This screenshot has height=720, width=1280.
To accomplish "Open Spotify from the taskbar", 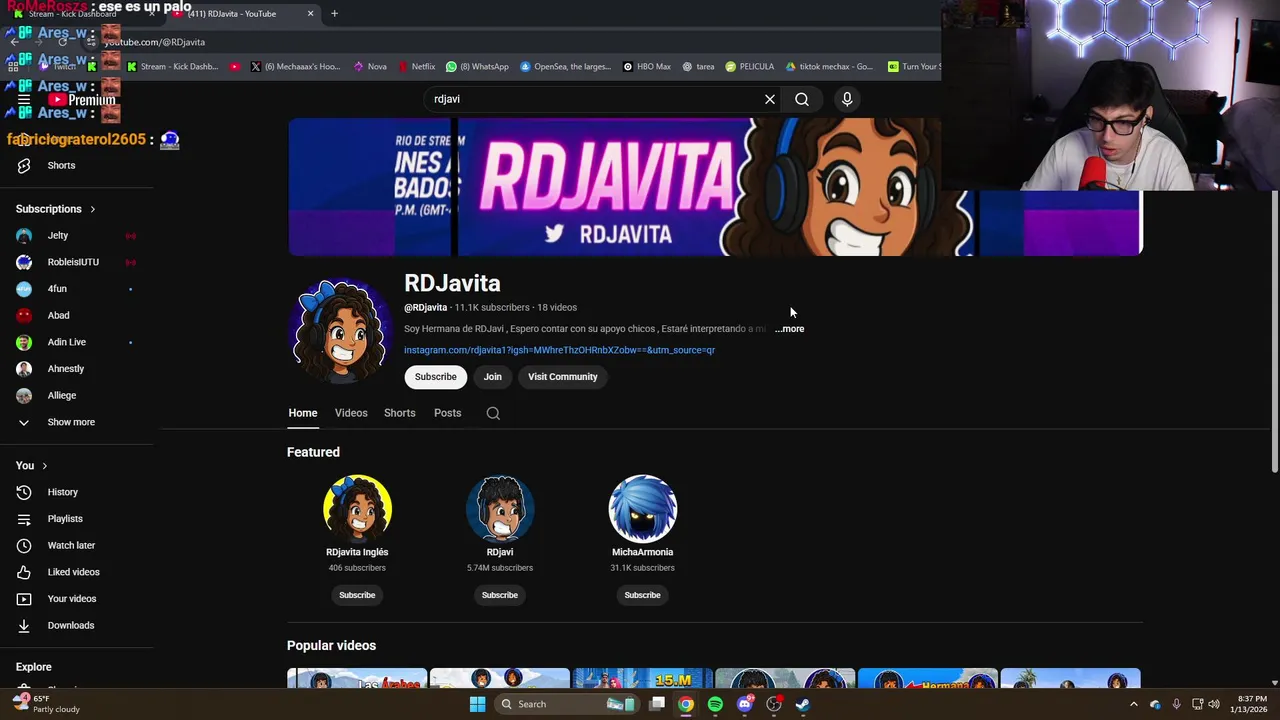I will pyautogui.click(x=715, y=704).
